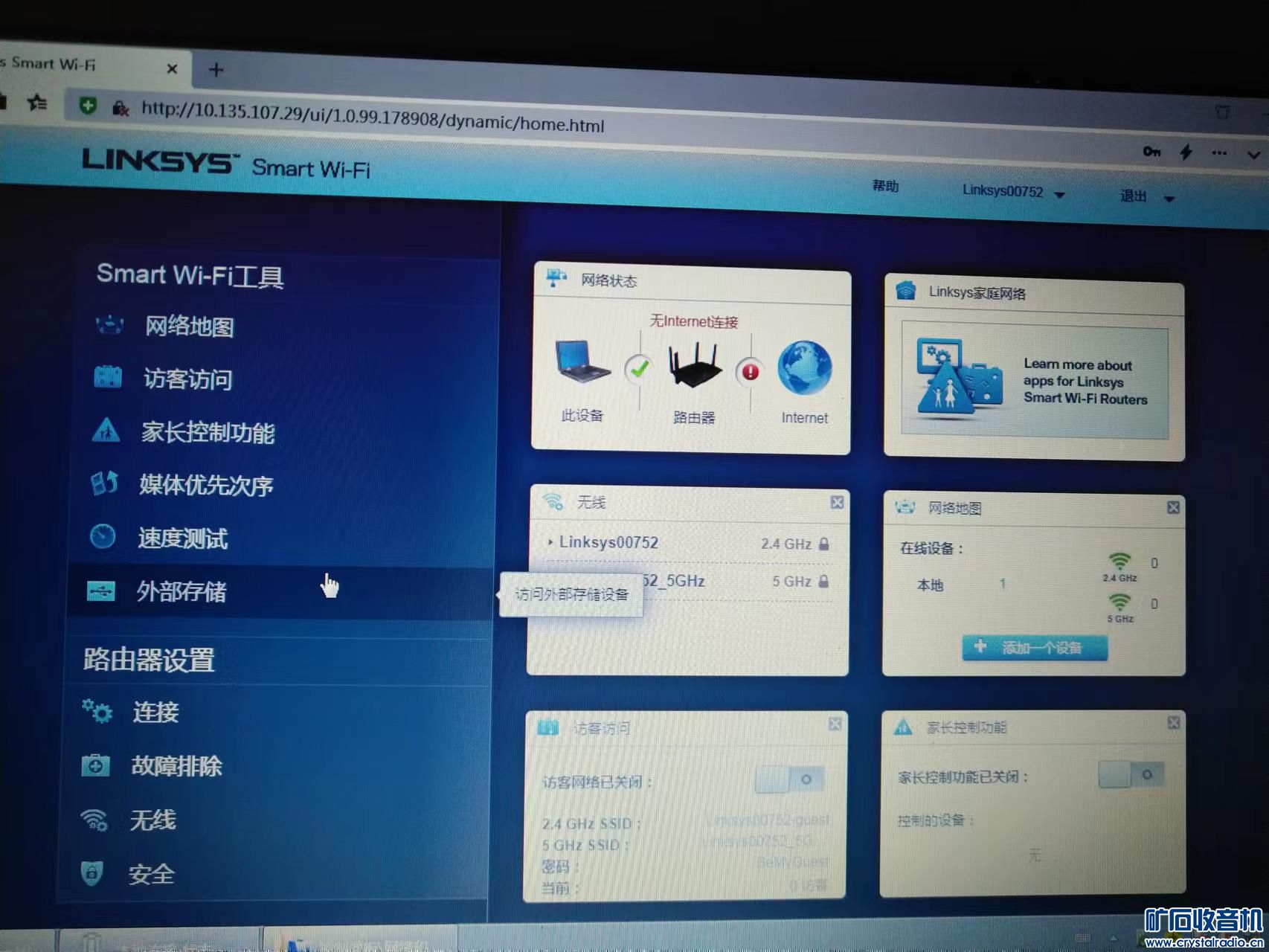Screen dimensions: 1269x952
Task: Click the browser favorites star icon
Action: (x=37, y=103)
